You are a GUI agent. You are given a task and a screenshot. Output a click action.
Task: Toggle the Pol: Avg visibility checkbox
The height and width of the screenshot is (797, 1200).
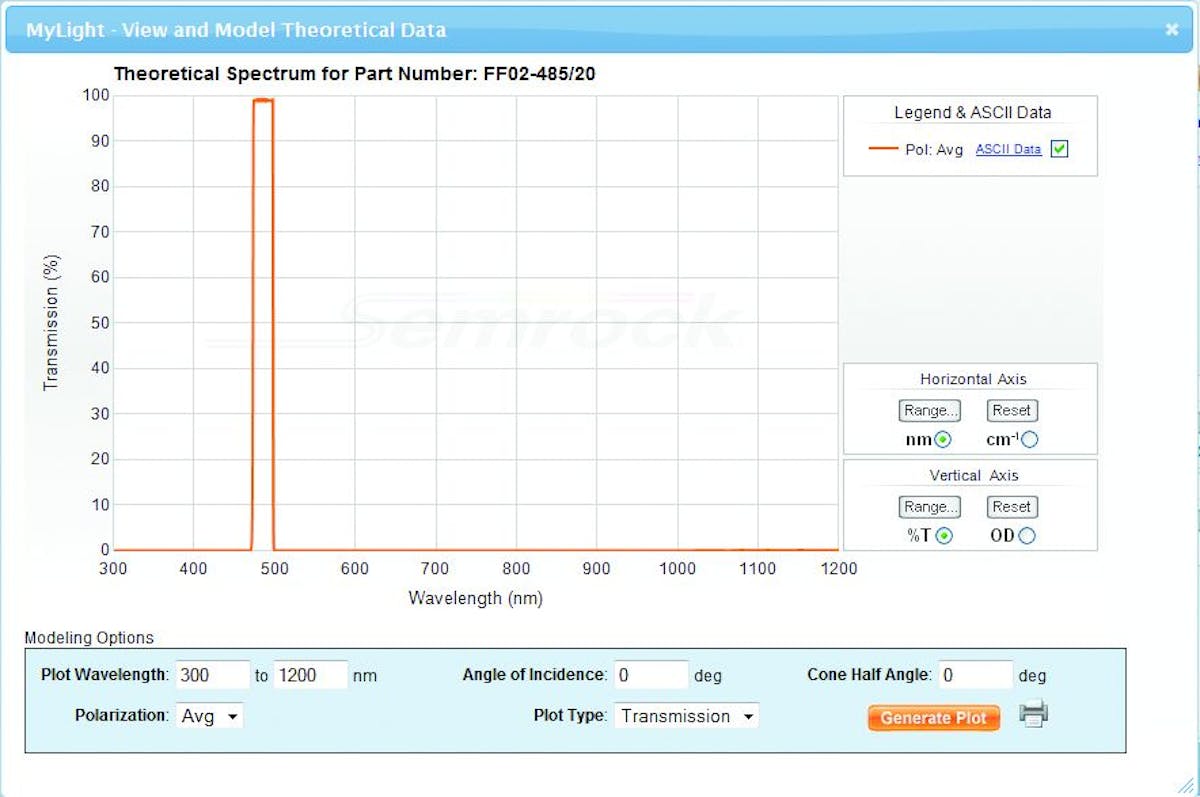click(1057, 148)
